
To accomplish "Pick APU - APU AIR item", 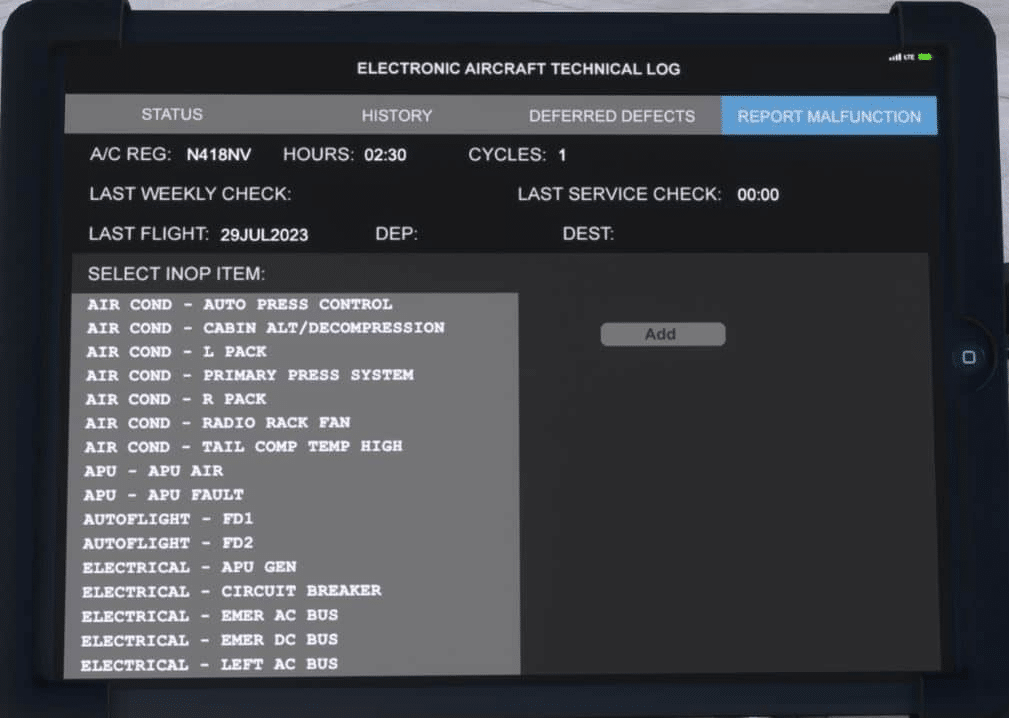I will (x=153, y=471).
